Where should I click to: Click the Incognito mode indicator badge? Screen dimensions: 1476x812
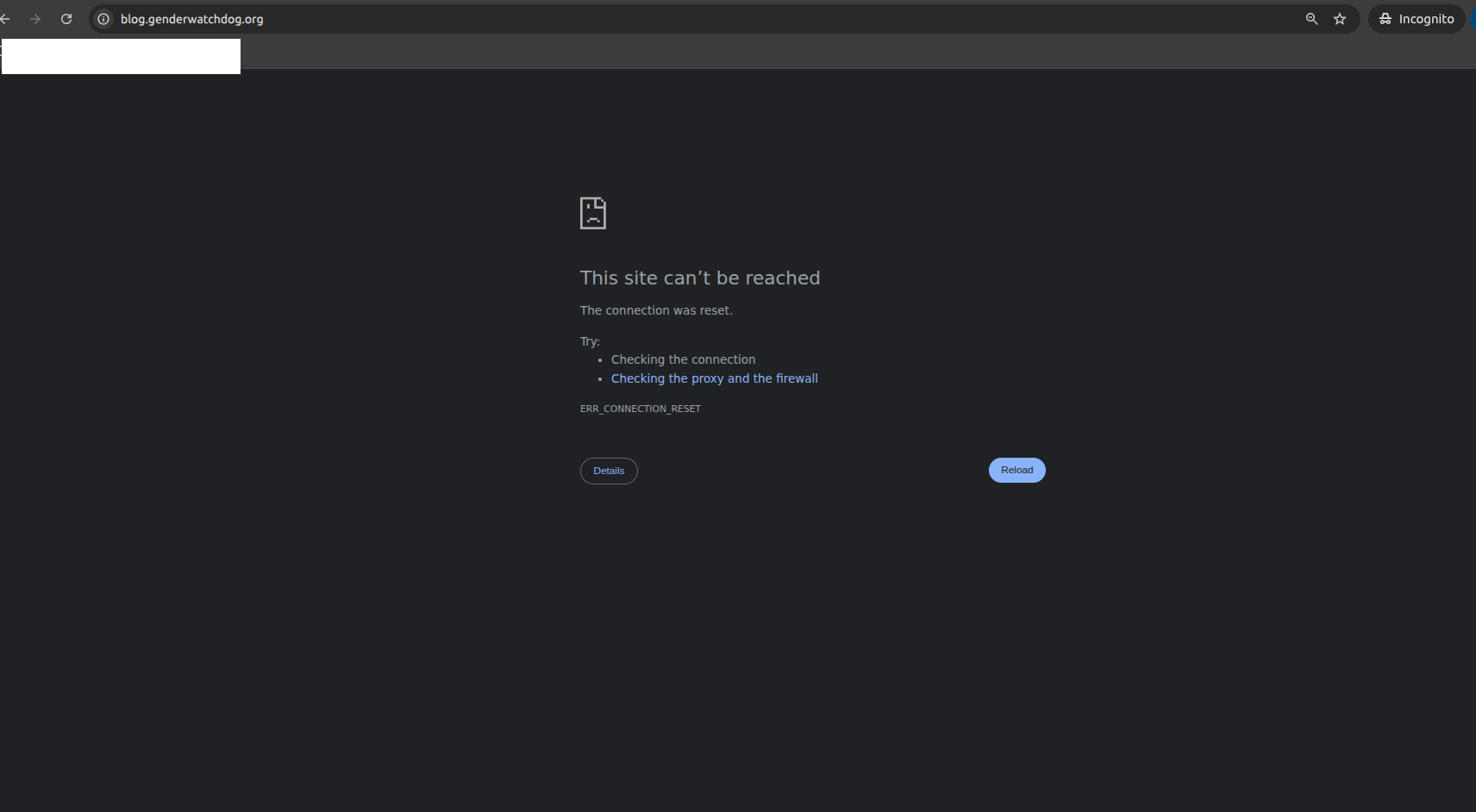pyautogui.click(x=1416, y=18)
